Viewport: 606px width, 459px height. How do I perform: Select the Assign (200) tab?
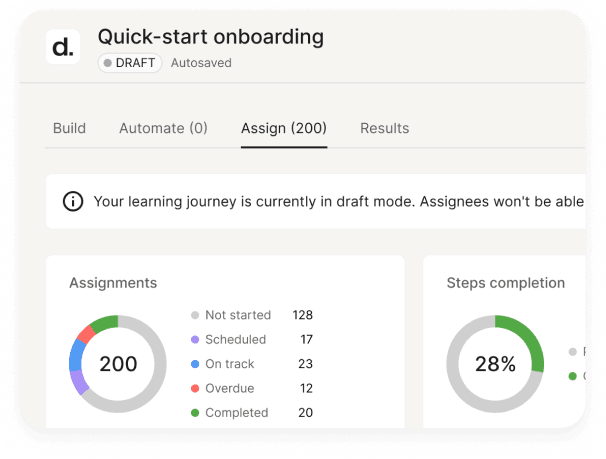(284, 128)
